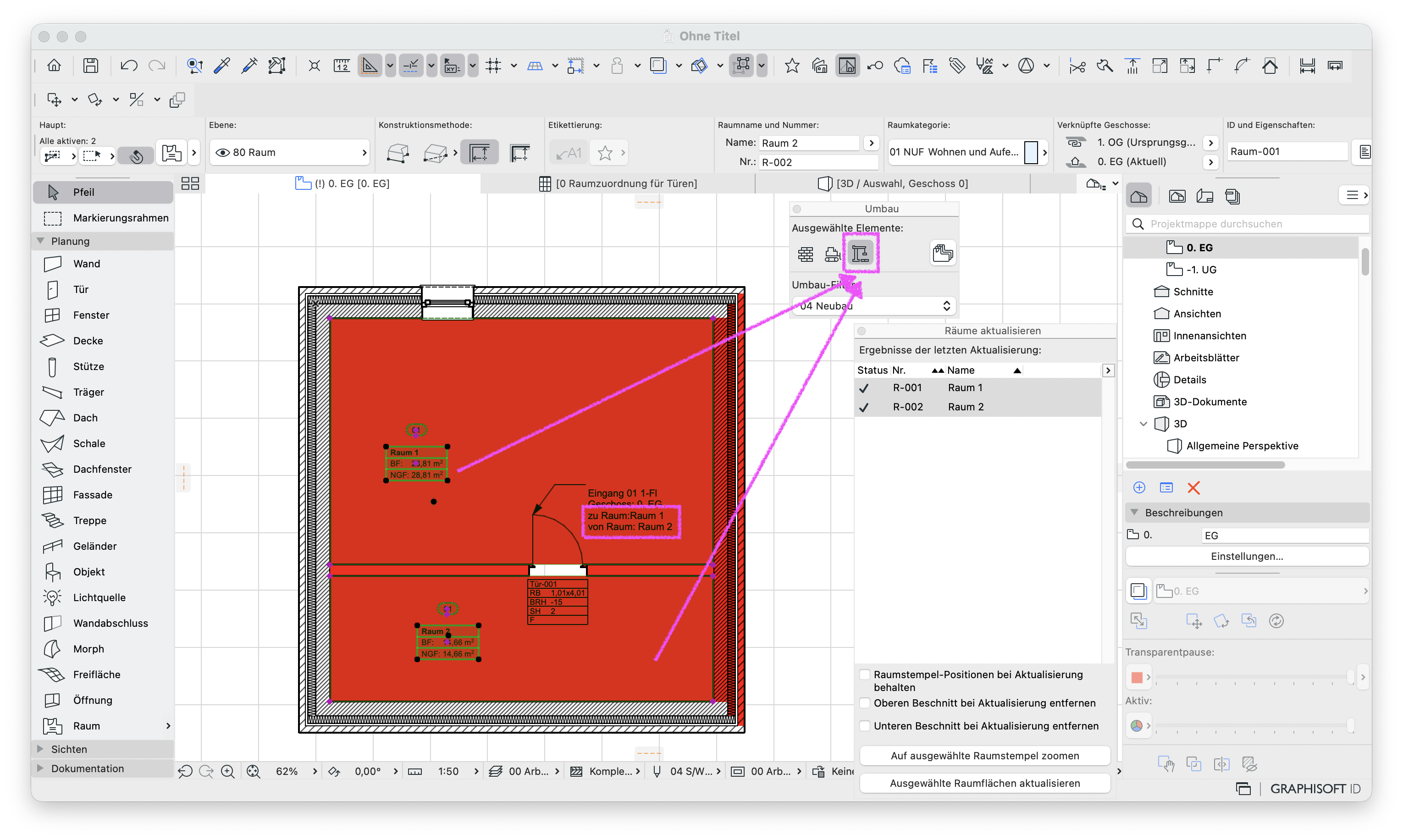Open the Raumkategorie 01 NUF dropdown
1403x840 pixels.
(967, 152)
